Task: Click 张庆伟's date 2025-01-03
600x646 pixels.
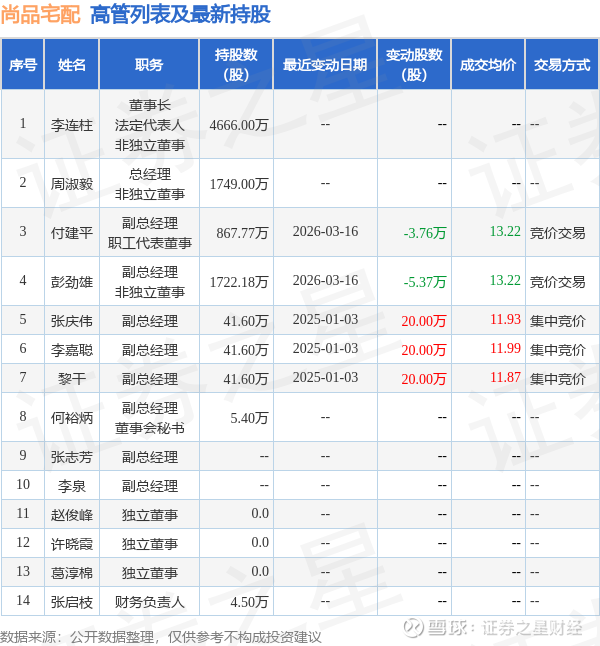Action: pyautogui.click(x=325, y=319)
